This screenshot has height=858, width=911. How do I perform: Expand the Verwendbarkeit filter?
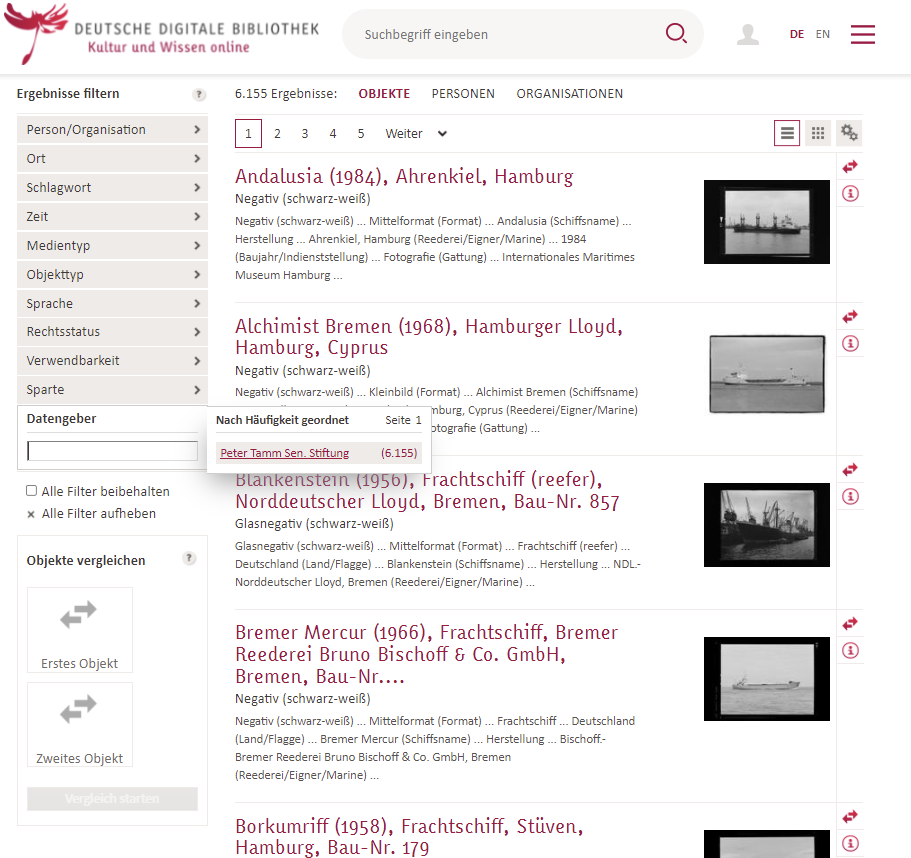pos(112,361)
